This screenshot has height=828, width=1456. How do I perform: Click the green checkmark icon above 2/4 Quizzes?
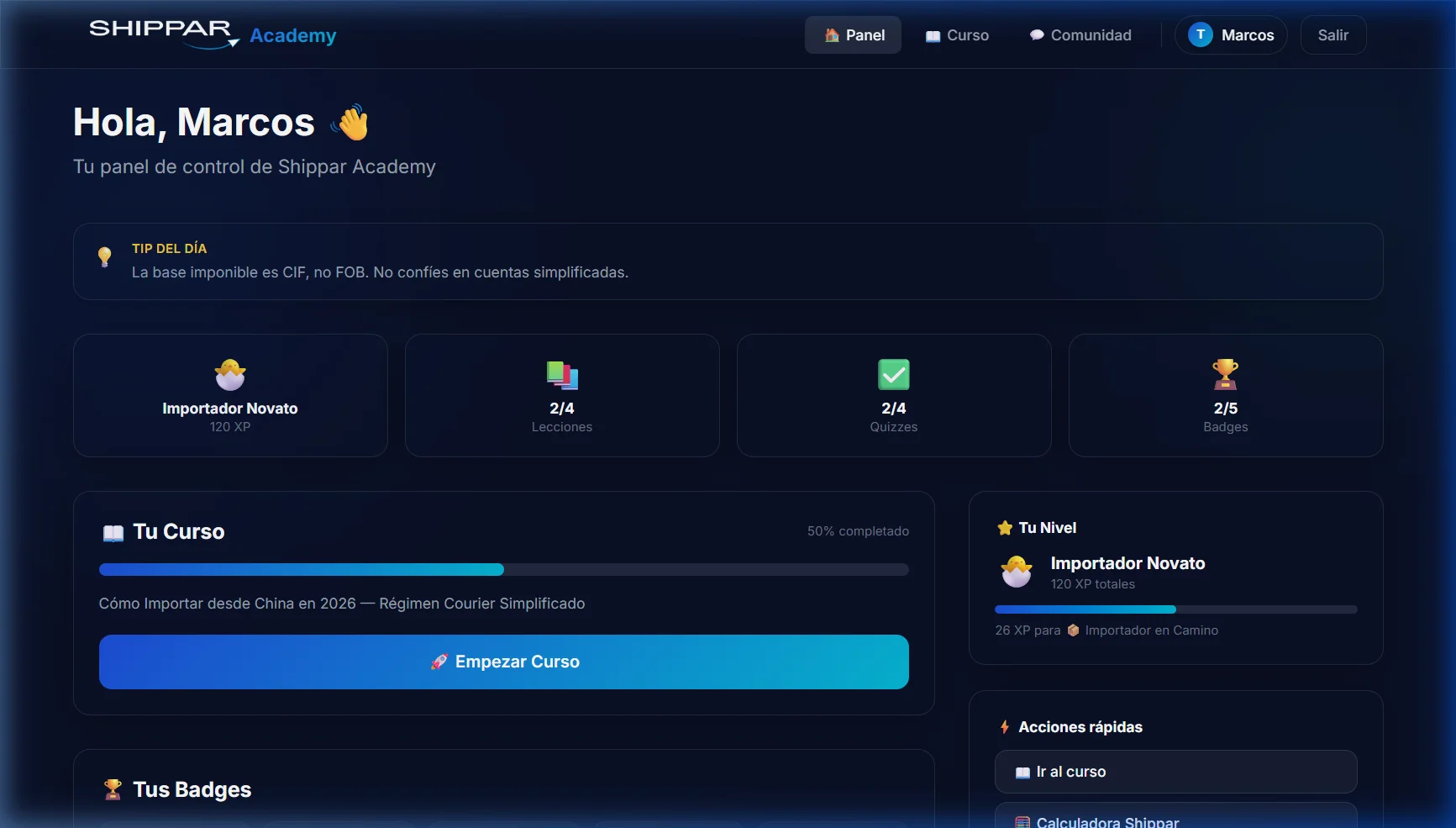(893, 375)
